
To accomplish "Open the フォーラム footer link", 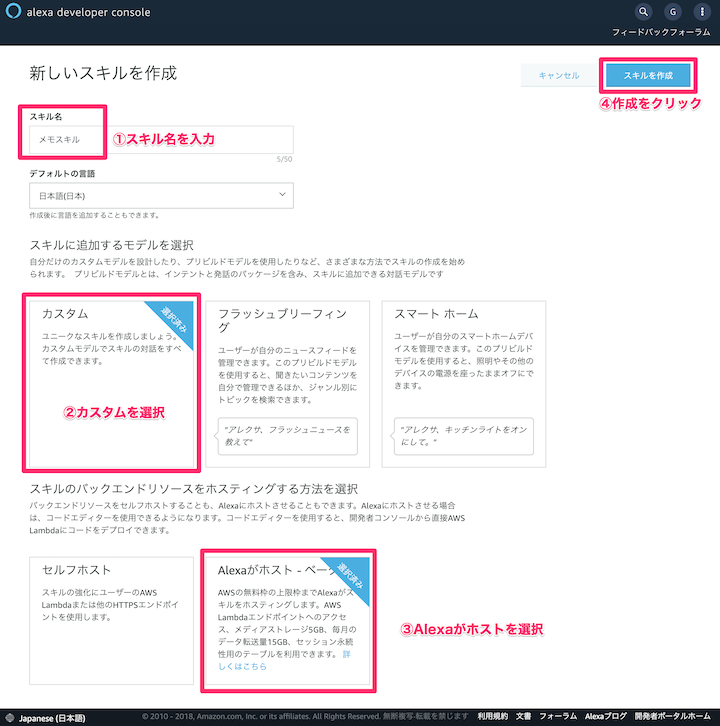I will (558, 716).
